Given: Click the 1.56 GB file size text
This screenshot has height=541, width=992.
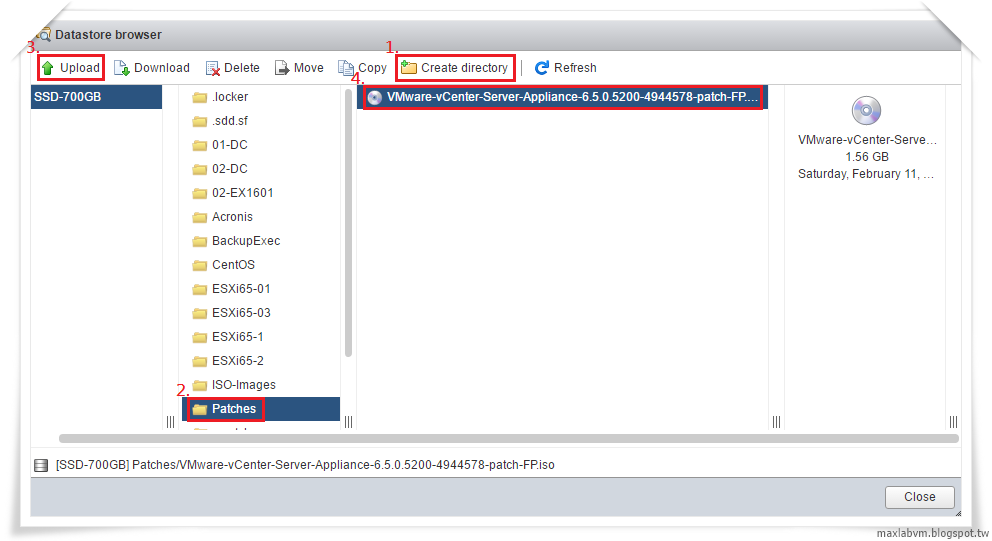Looking at the screenshot, I should [x=867, y=157].
